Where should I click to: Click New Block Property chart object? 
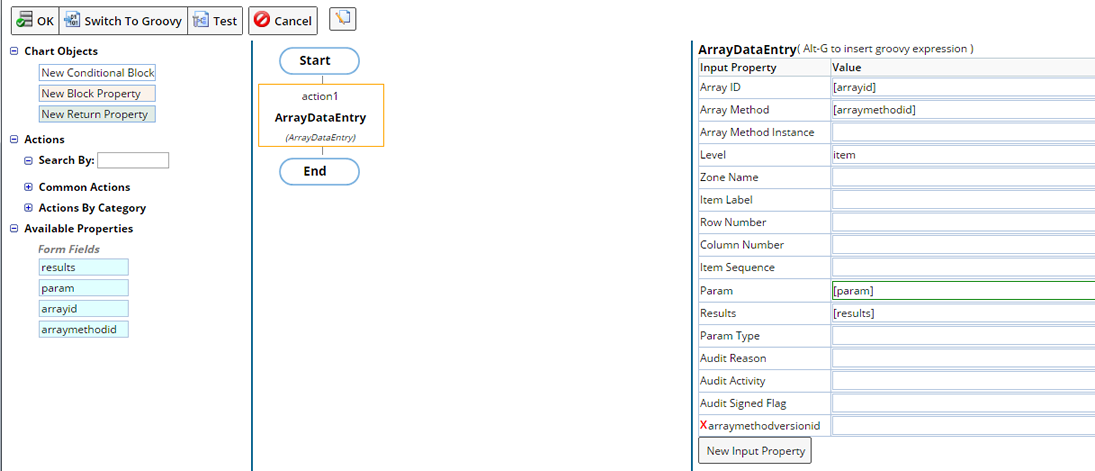97,94
